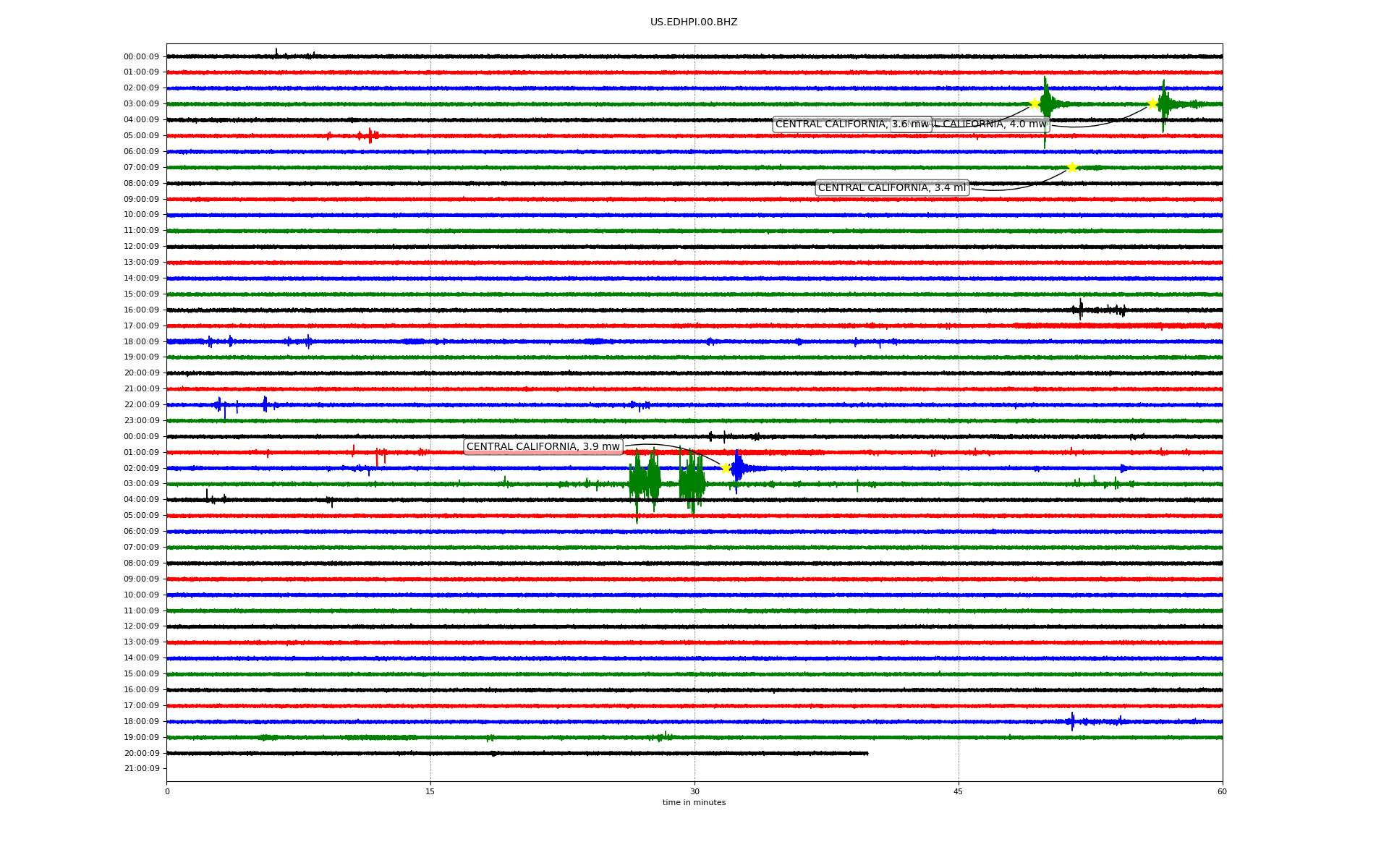The height and width of the screenshot is (868, 1389).
Task: Click the 'time in minutes' axis label
Action: (694, 803)
